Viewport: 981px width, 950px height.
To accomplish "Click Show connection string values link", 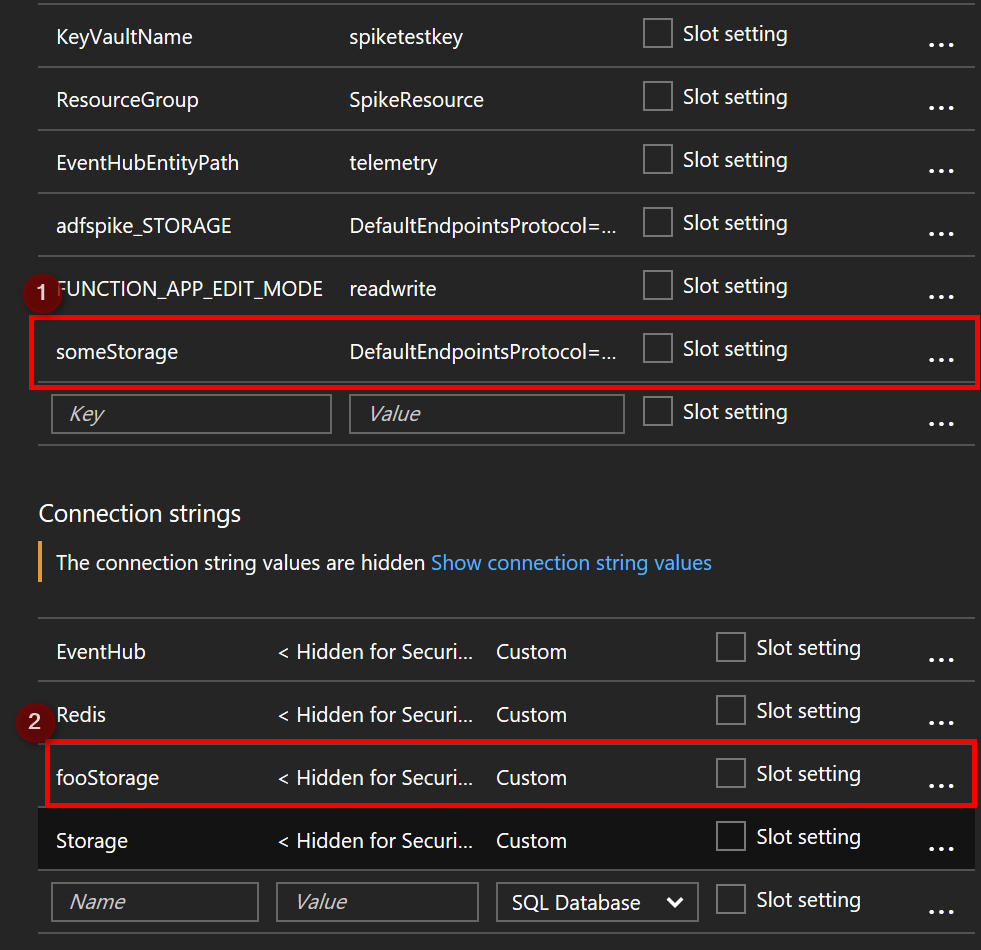I will tap(571, 563).
